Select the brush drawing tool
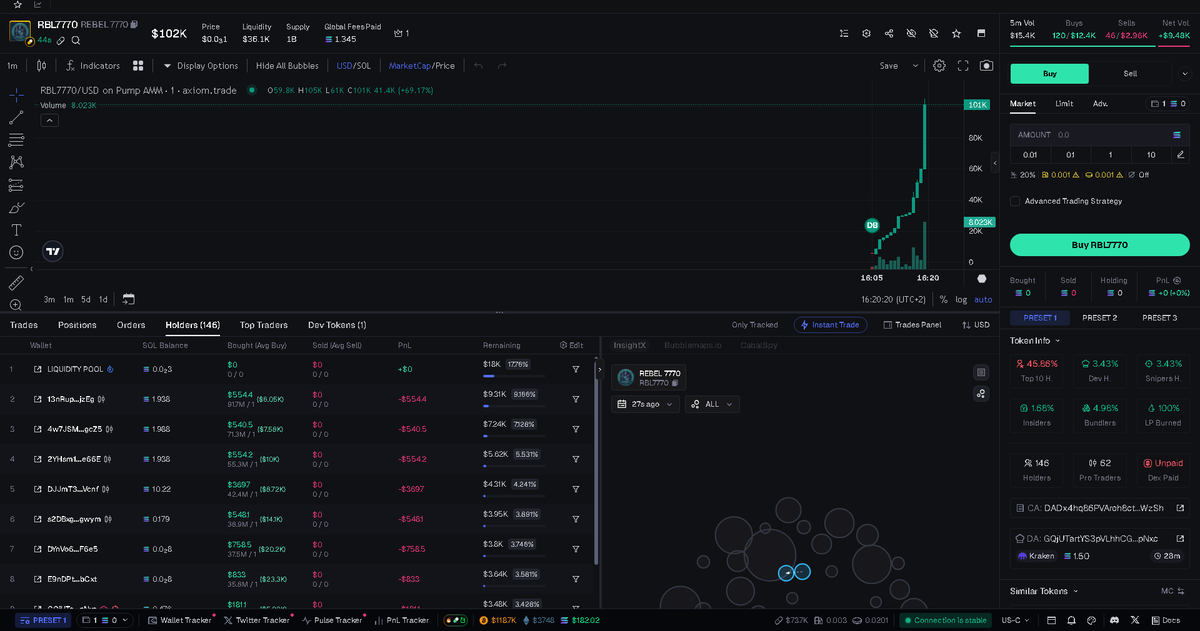This screenshot has width=1200, height=631. pyautogui.click(x=16, y=208)
